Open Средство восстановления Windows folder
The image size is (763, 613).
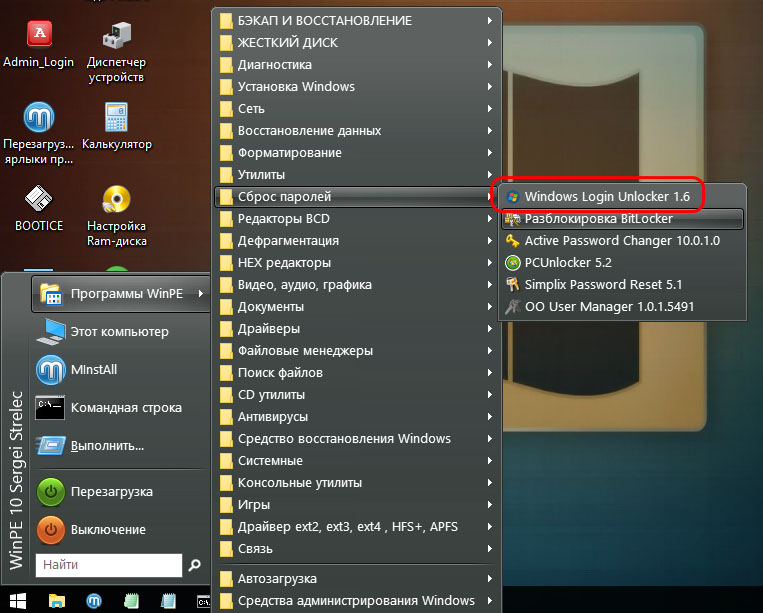[358, 439]
